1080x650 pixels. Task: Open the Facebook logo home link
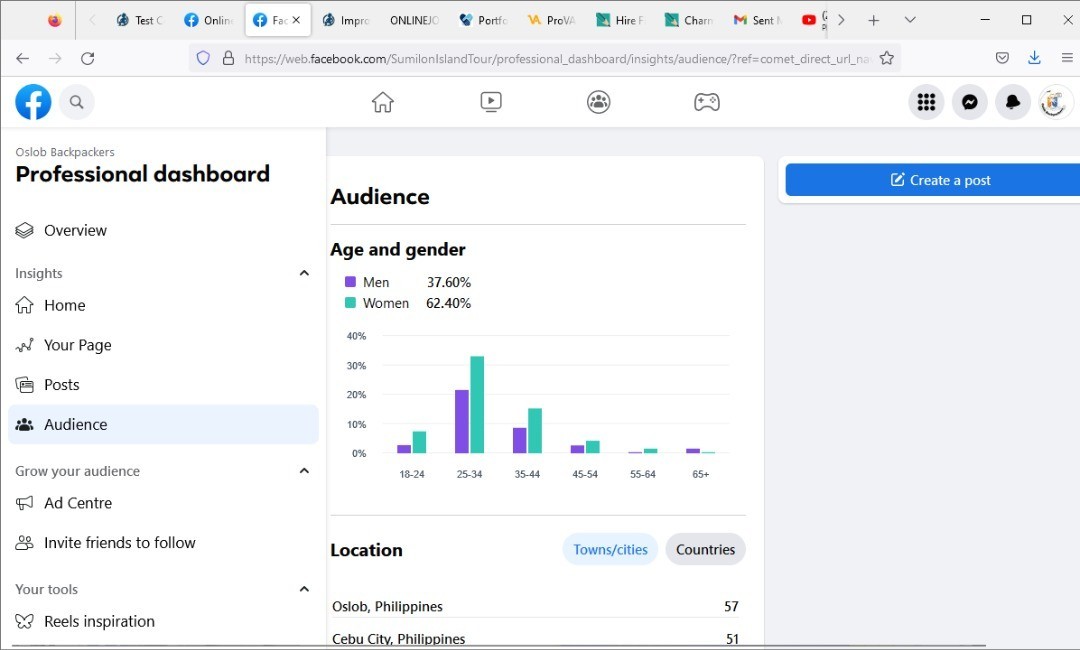(x=33, y=102)
